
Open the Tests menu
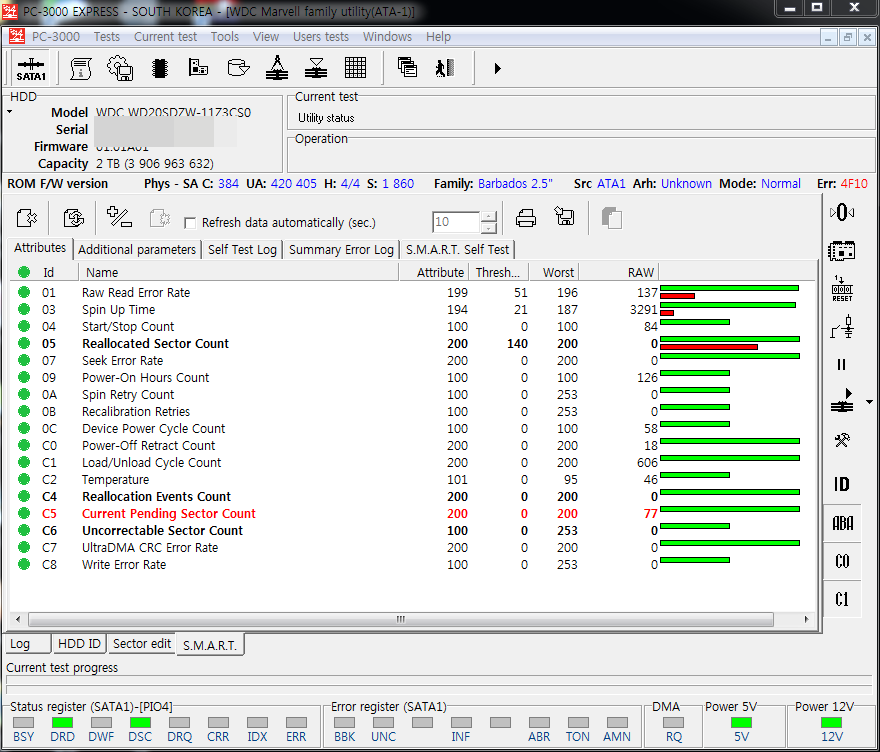[x=107, y=36]
